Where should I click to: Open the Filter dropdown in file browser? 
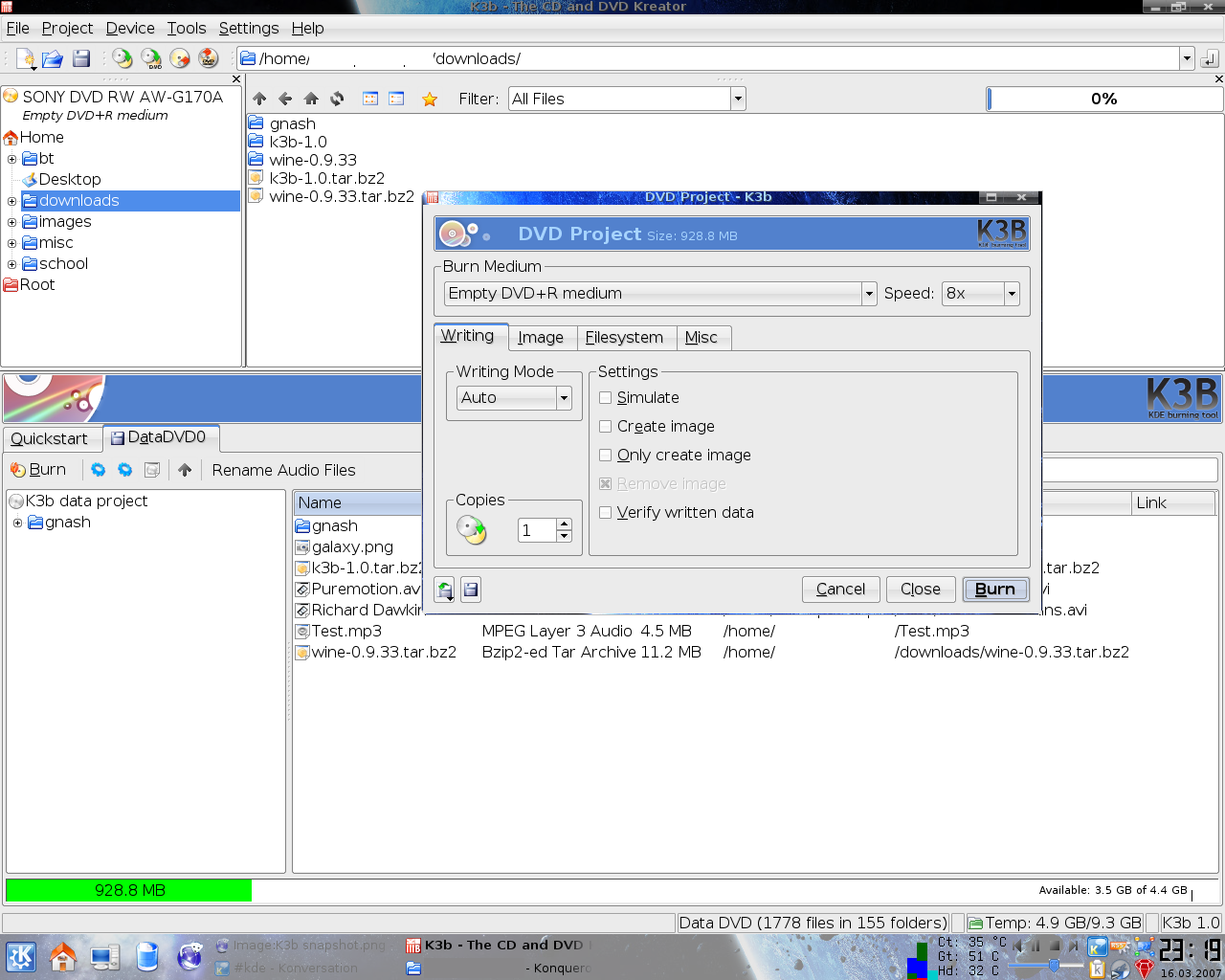pyautogui.click(x=627, y=99)
